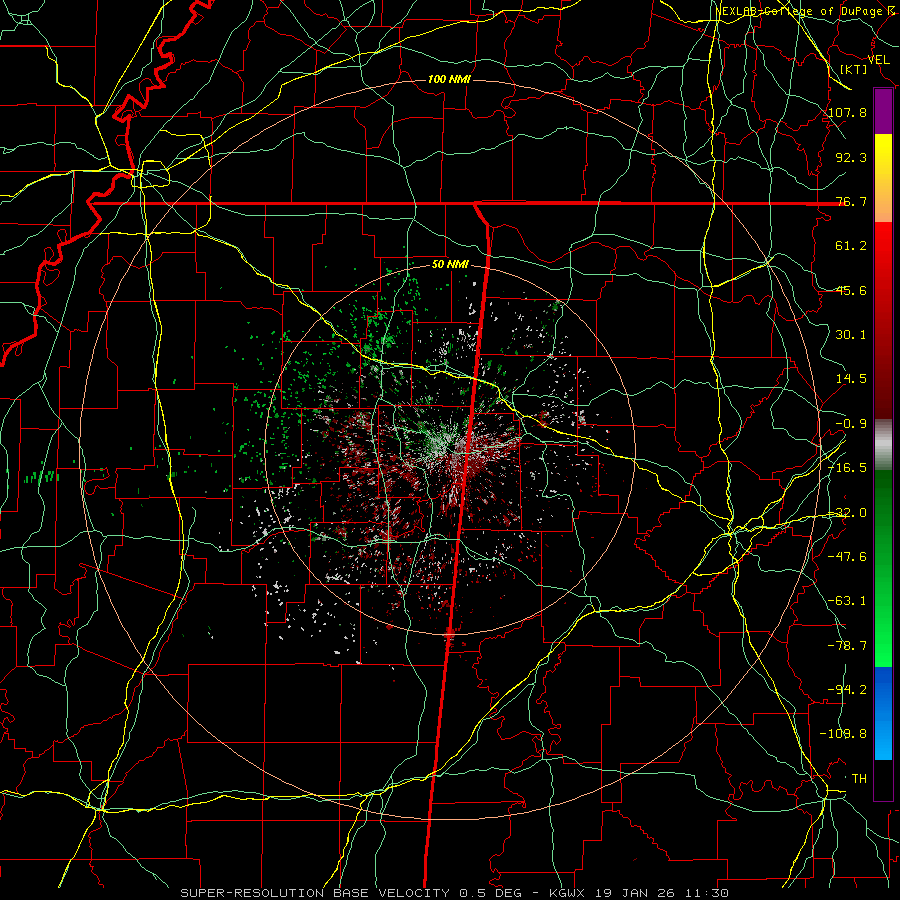Click the 92.3 value on velocity scale
Screen dimensions: 900x900
point(851,157)
